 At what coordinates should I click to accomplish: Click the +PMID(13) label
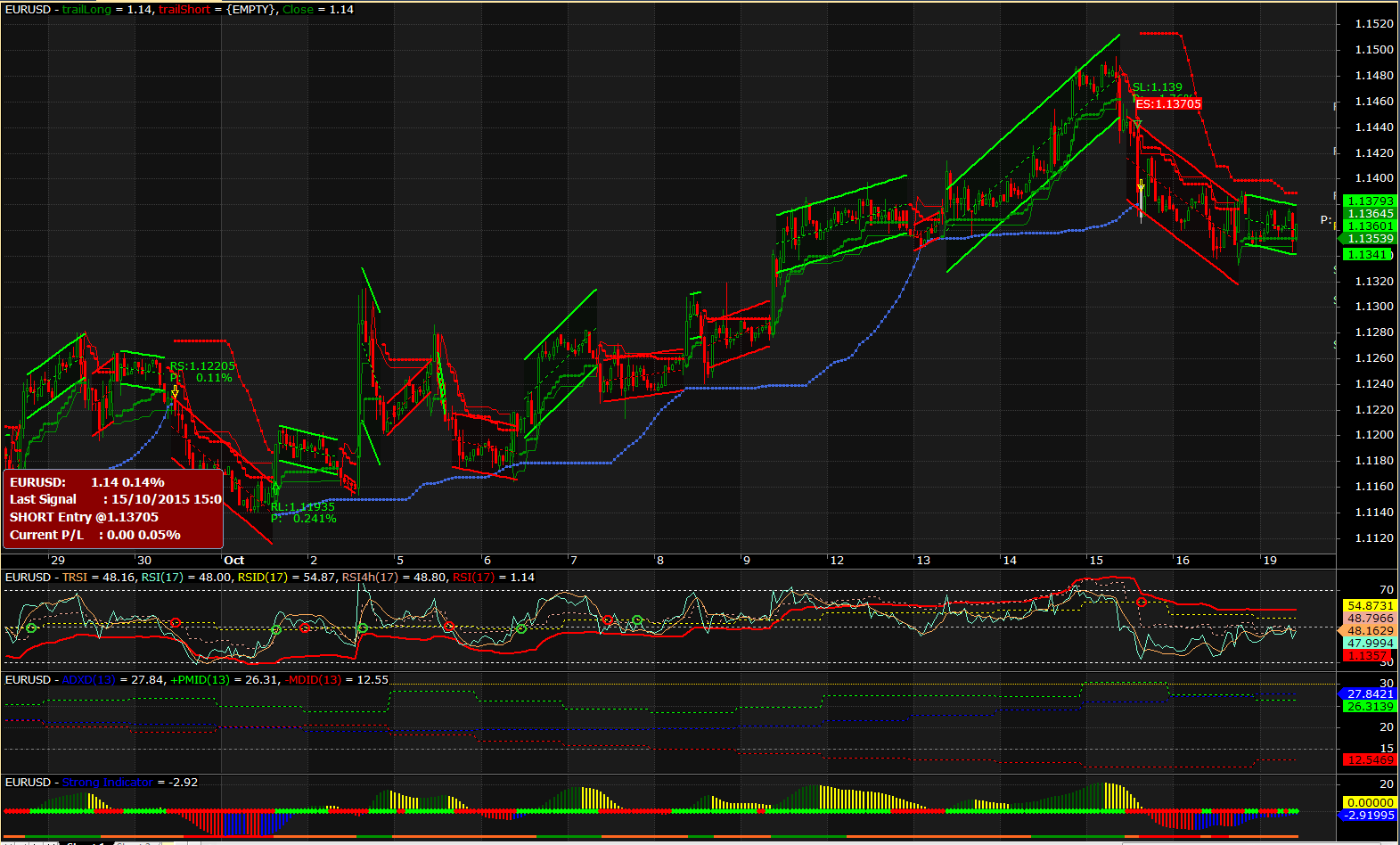click(x=200, y=680)
